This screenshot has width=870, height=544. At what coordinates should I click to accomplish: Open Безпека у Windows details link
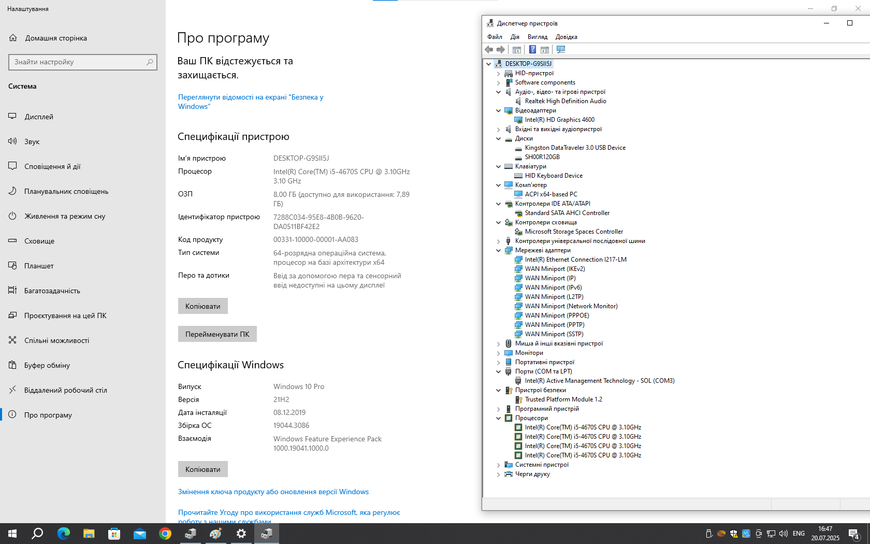251,102
